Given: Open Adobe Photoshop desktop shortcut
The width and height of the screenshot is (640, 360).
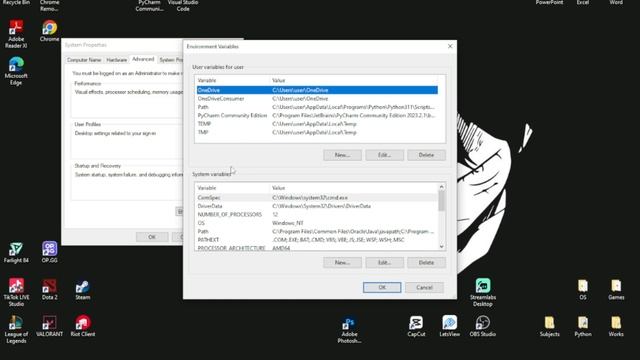Looking at the screenshot, I should [349, 330].
